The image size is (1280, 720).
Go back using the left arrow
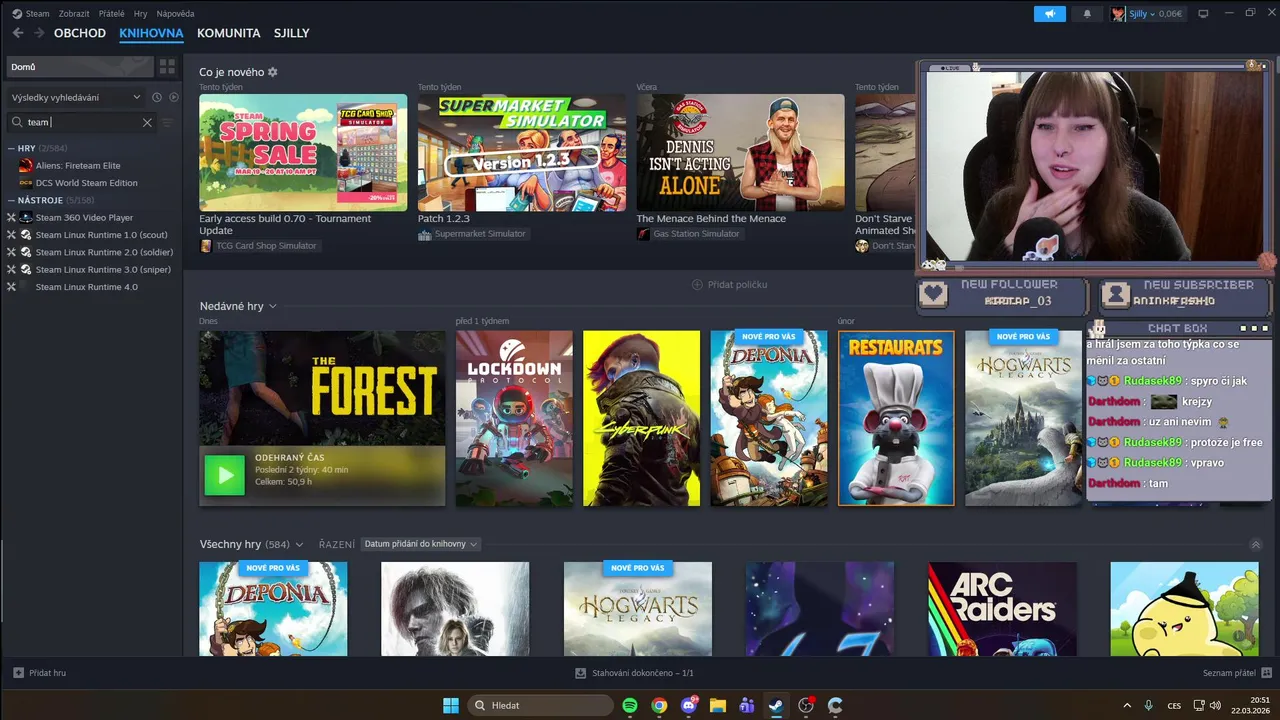[x=18, y=33]
